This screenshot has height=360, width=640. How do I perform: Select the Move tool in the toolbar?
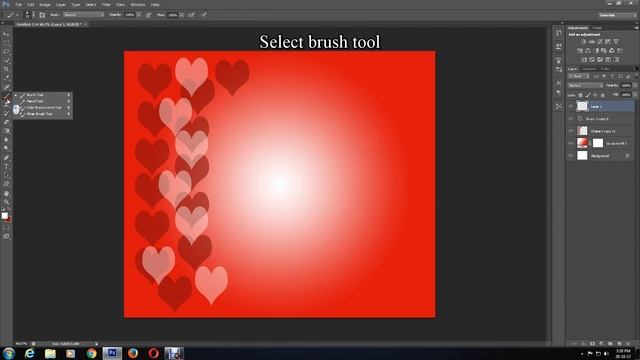coord(6,34)
